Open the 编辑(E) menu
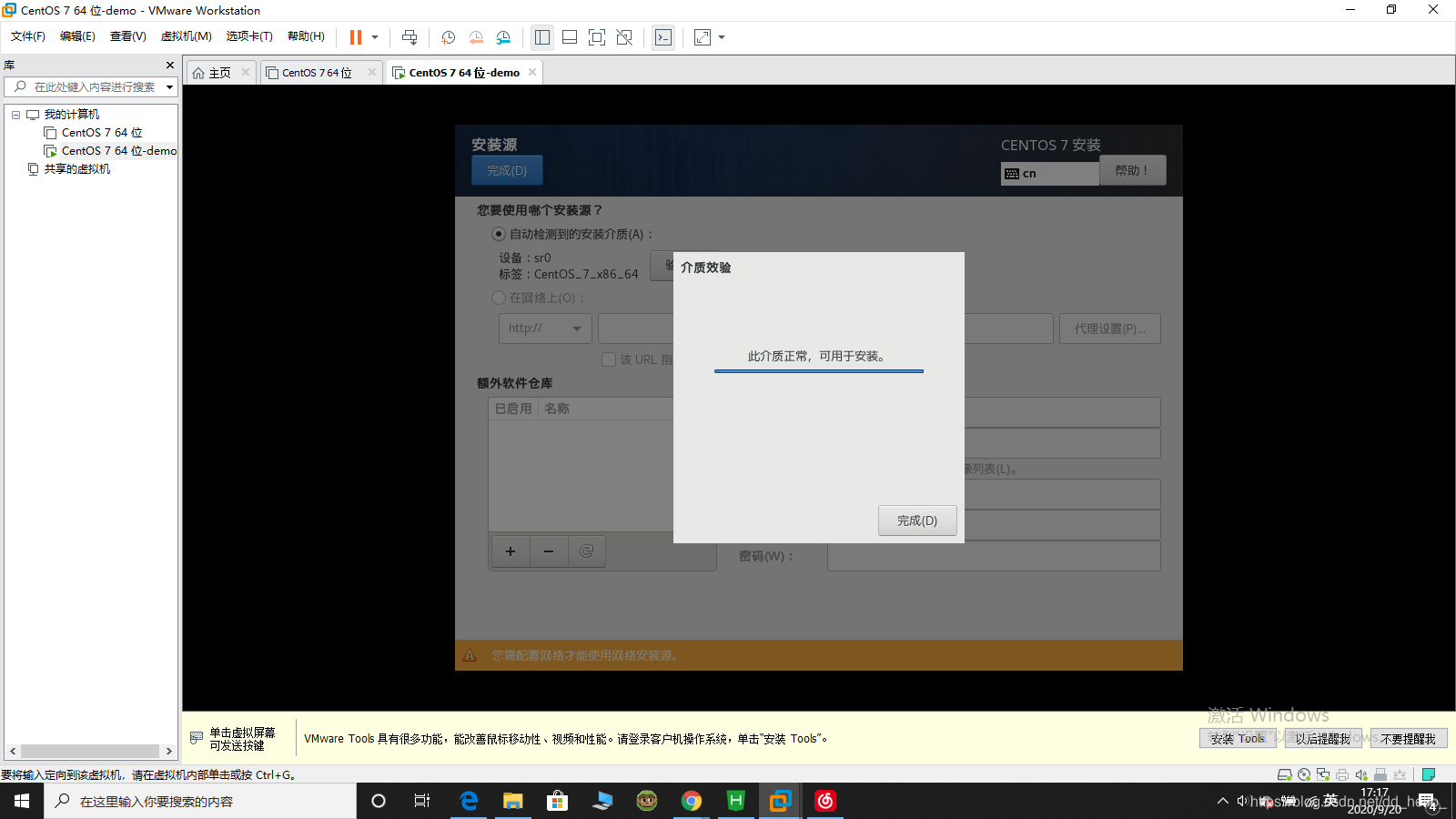The width and height of the screenshot is (1456, 819). (77, 36)
